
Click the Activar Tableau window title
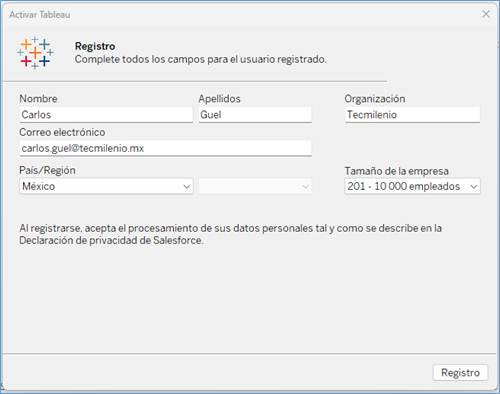pos(40,15)
